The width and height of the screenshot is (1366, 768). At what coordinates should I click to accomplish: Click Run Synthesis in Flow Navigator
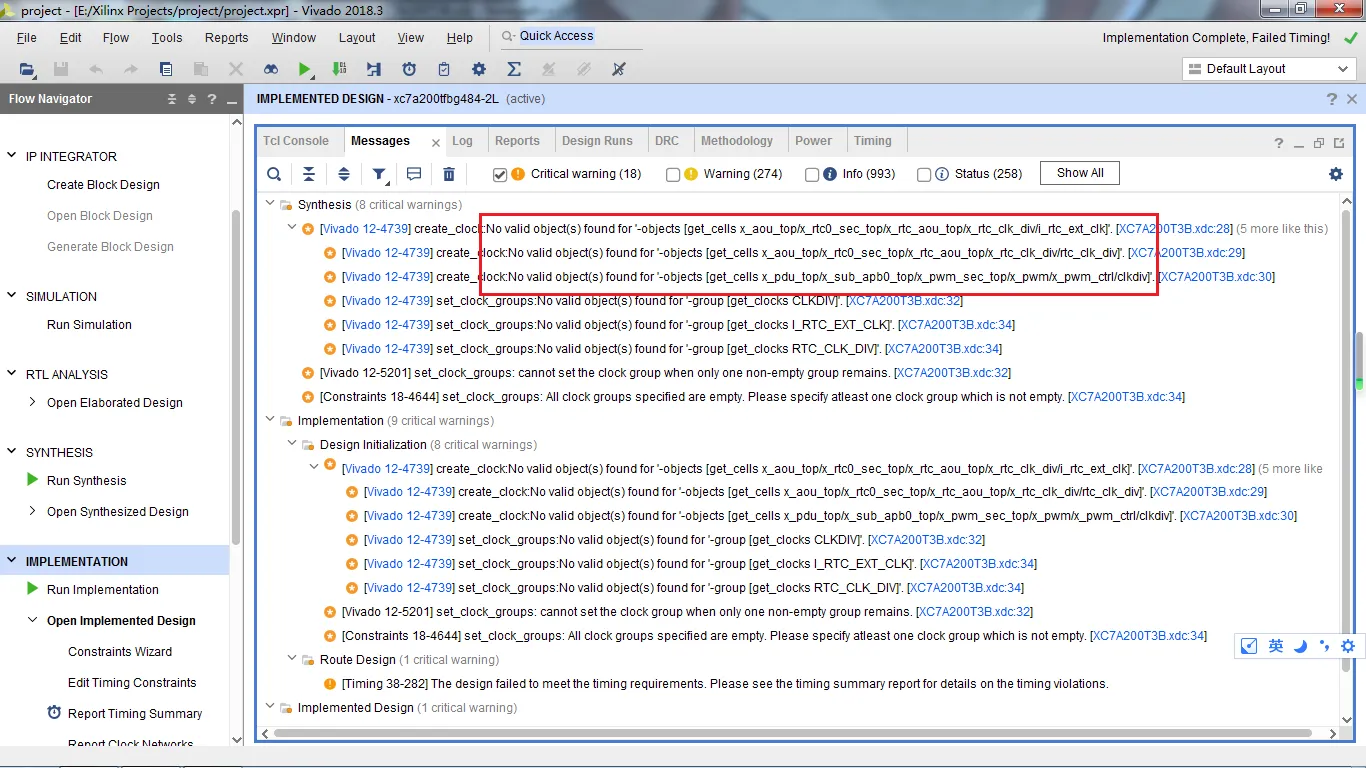point(87,481)
